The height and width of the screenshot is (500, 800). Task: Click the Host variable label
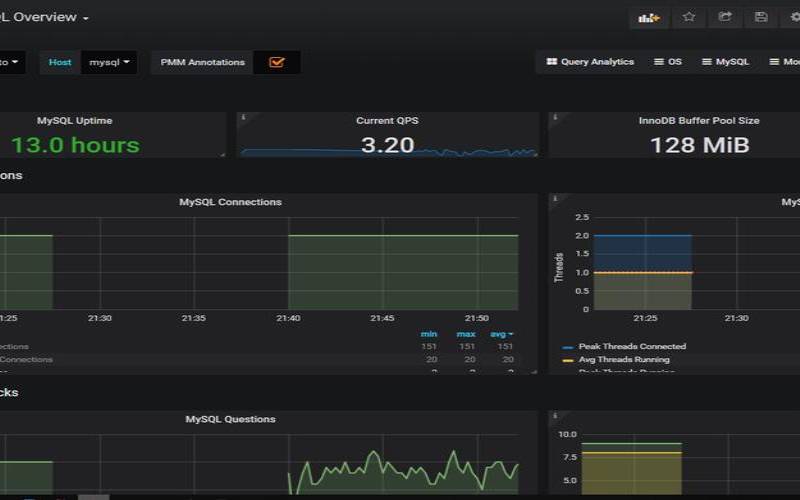60,62
